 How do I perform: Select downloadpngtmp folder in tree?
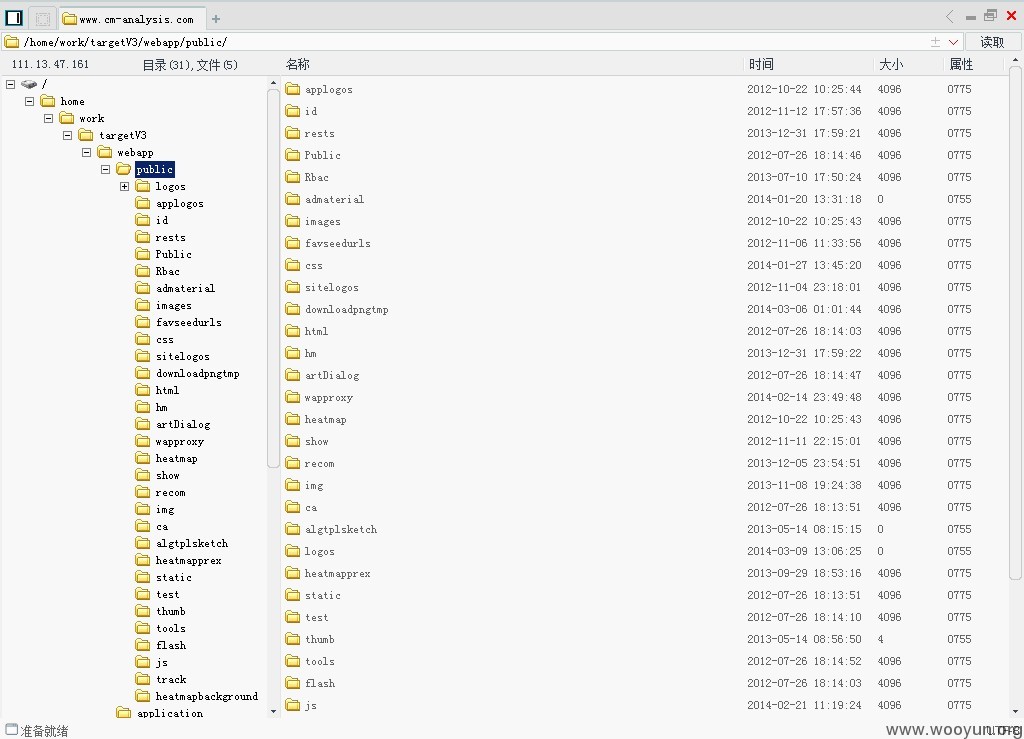click(x=197, y=373)
